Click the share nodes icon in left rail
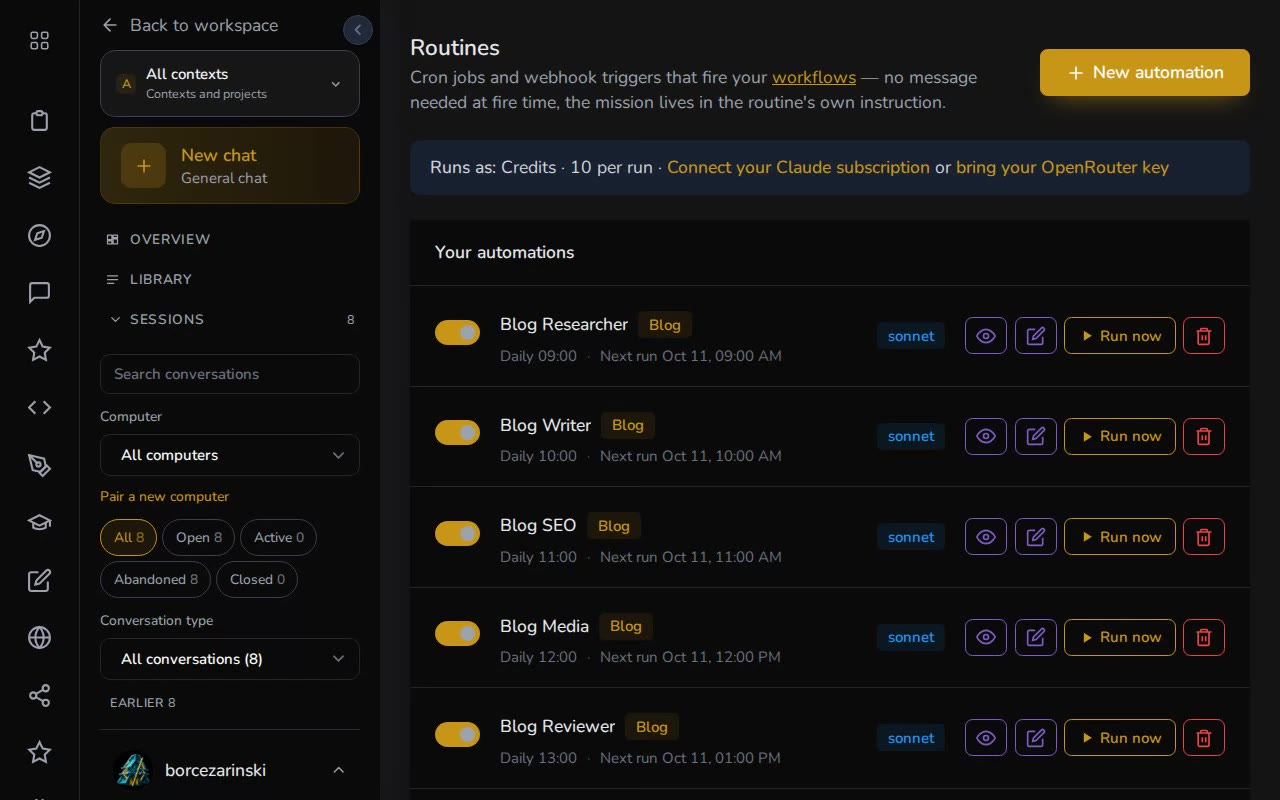Viewport: 1280px width, 800px height. [x=39, y=695]
